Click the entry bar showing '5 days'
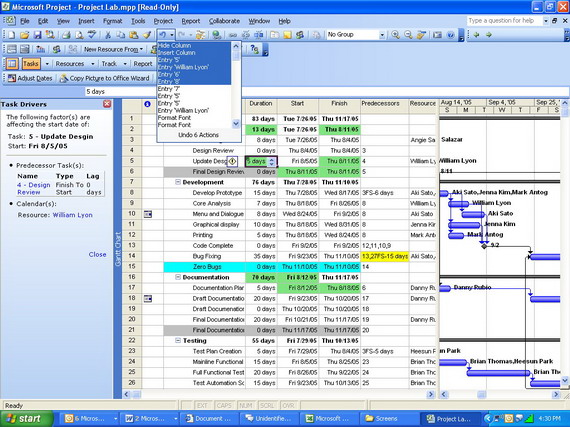Screen dimensions: 570x427 (x=326, y=92)
